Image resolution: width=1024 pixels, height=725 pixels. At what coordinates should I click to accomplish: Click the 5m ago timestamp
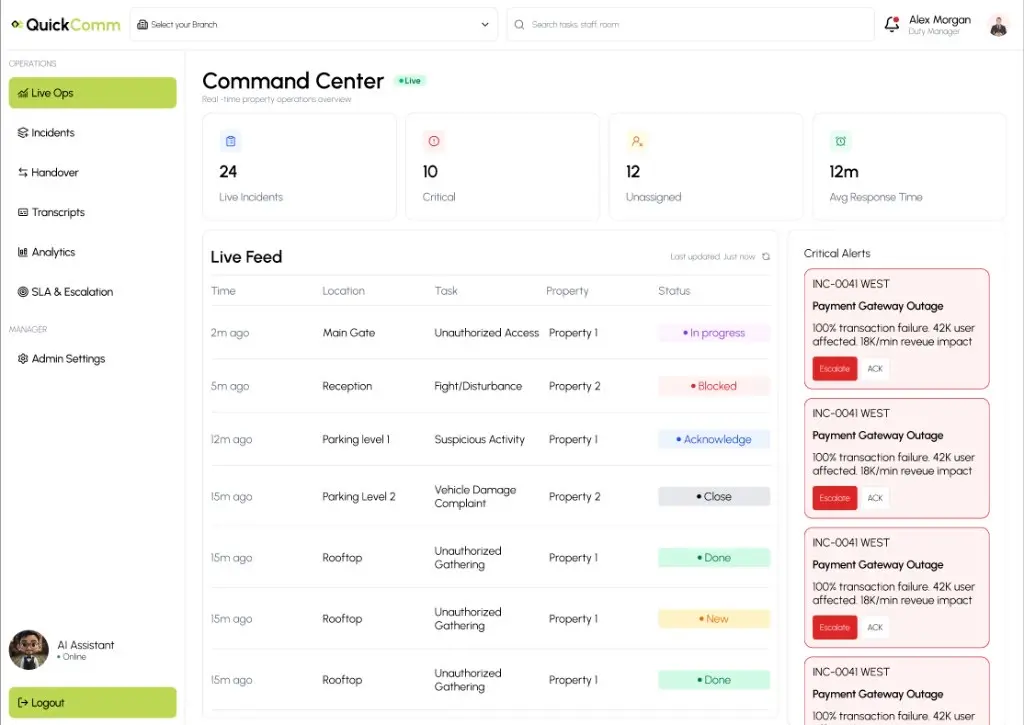coord(230,386)
